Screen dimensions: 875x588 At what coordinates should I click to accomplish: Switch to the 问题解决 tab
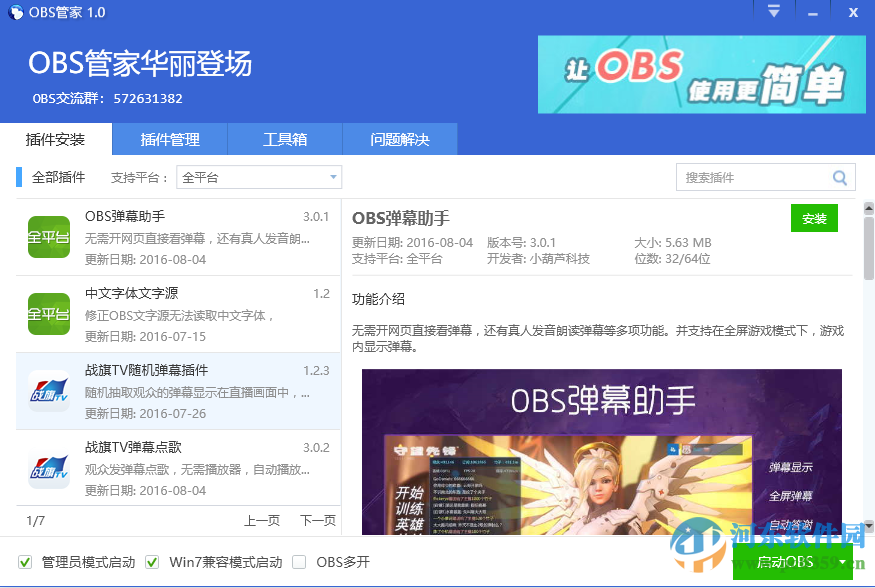click(x=399, y=139)
